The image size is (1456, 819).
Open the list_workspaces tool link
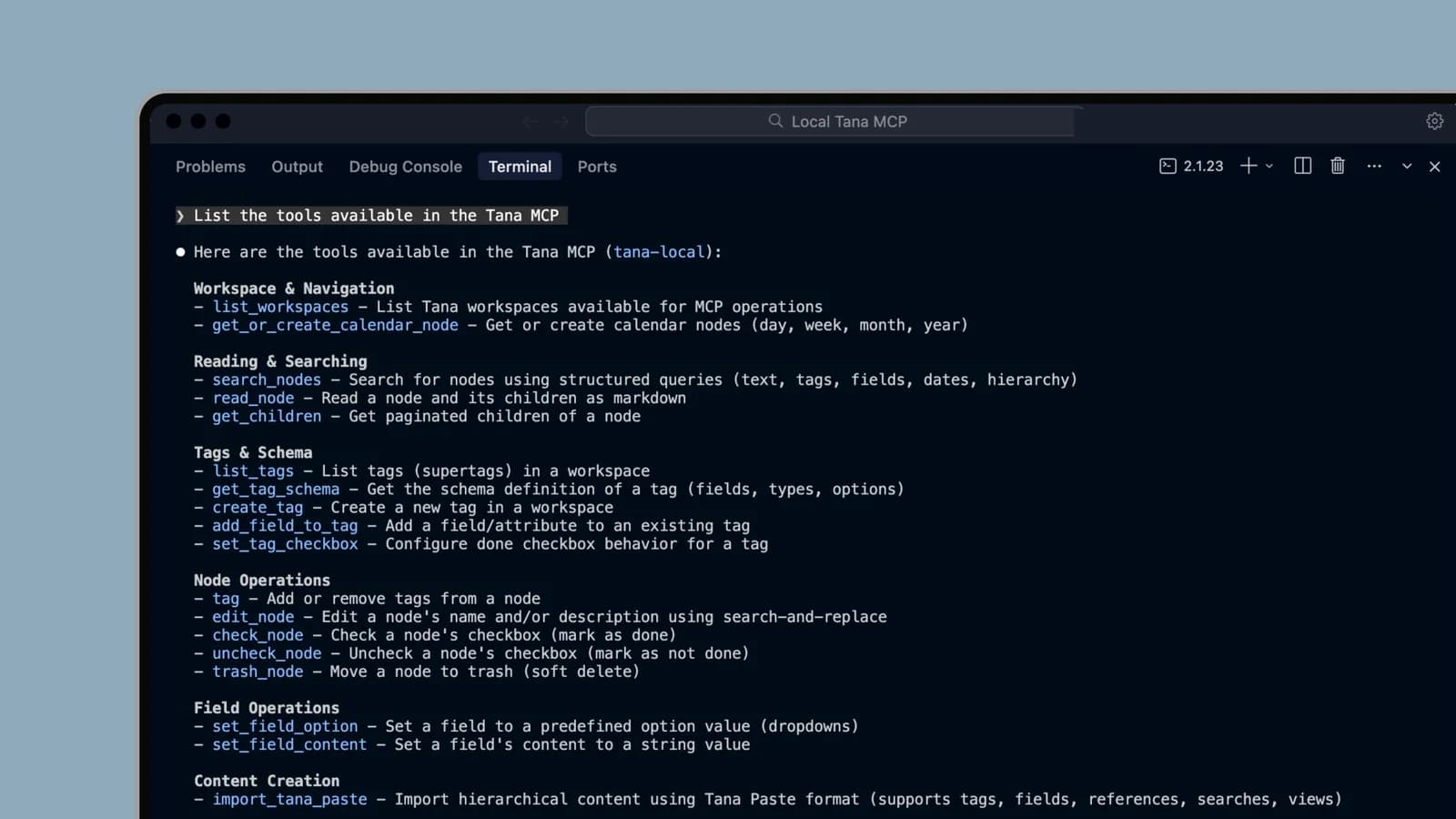(x=280, y=307)
